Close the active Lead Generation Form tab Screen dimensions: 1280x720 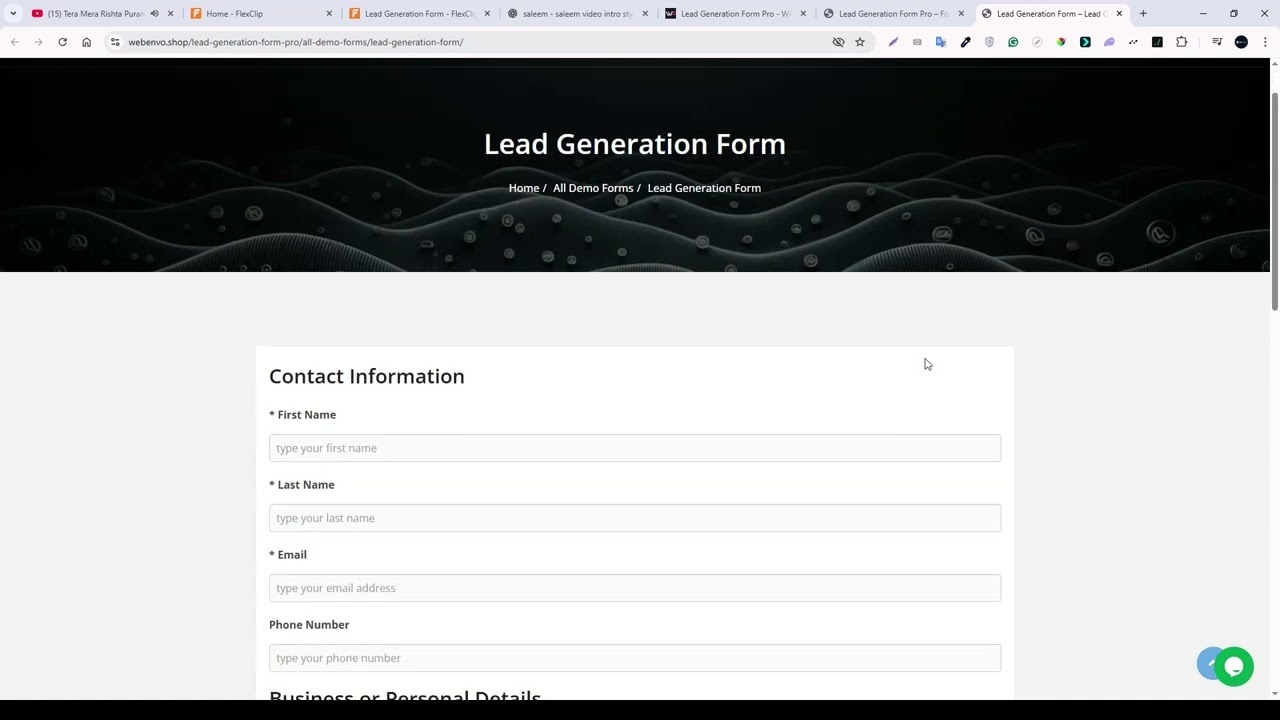(1119, 14)
